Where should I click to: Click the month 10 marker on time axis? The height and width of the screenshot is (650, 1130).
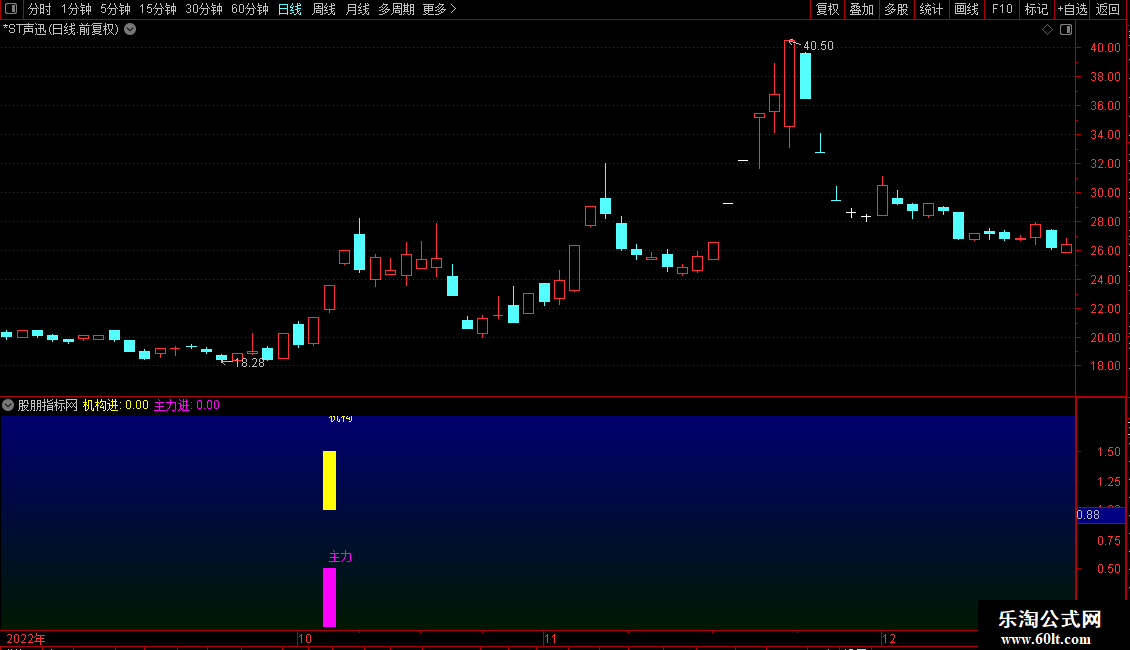pos(305,638)
